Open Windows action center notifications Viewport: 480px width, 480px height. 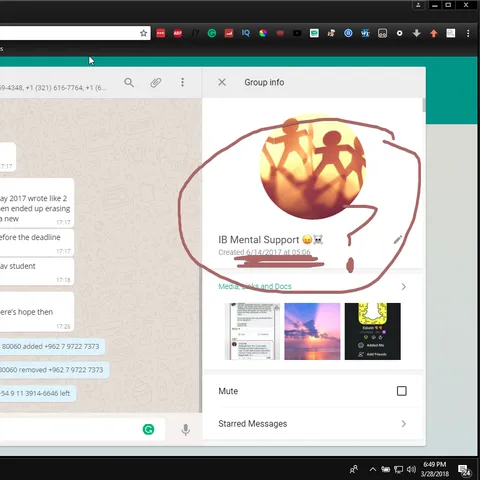(464, 470)
